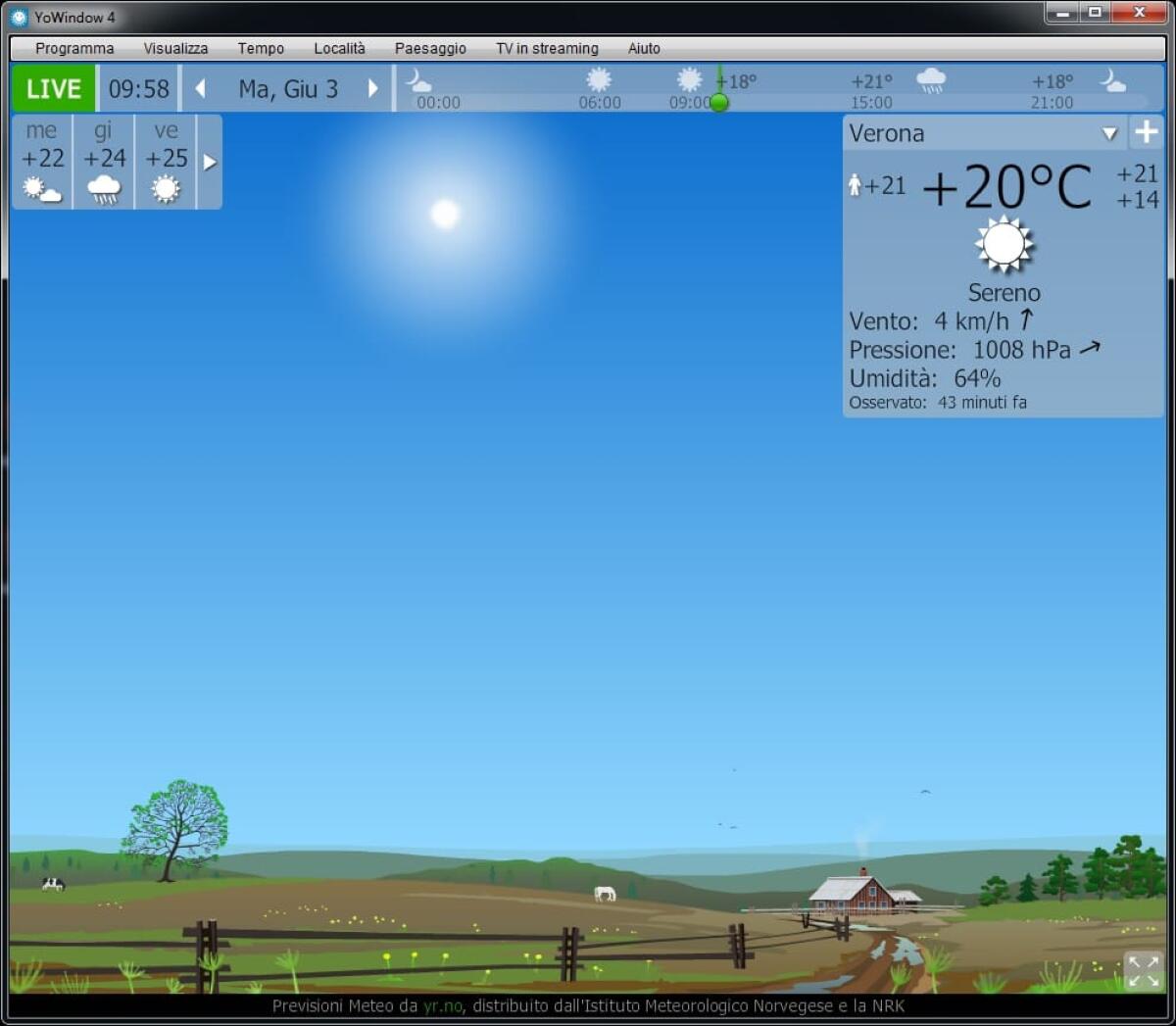Open the Località menu
The image size is (1176, 1026).
(339, 48)
